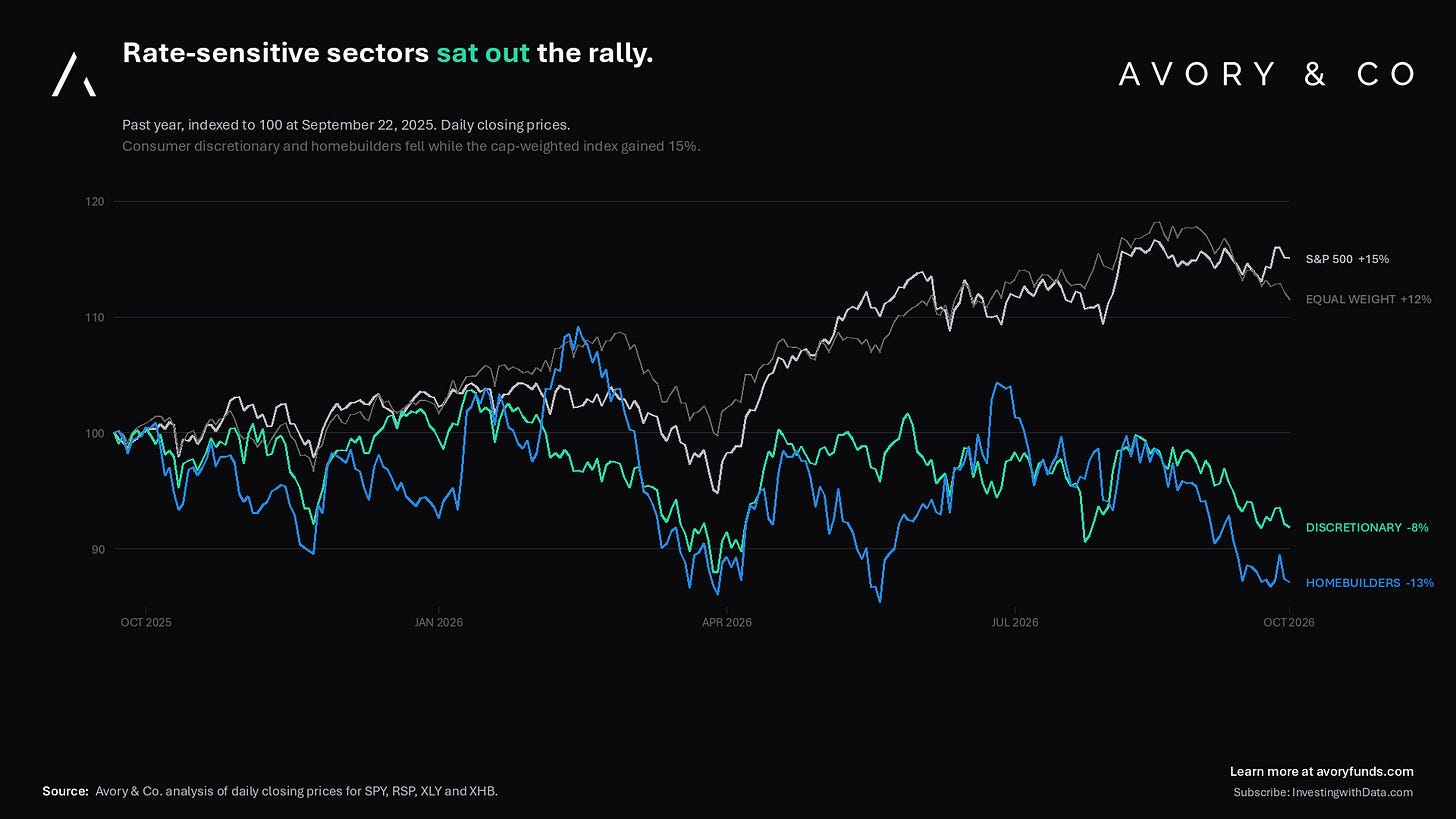Click the JUL 2026 axis label
This screenshot has width=1456, height=819.
click(1015, 622)
